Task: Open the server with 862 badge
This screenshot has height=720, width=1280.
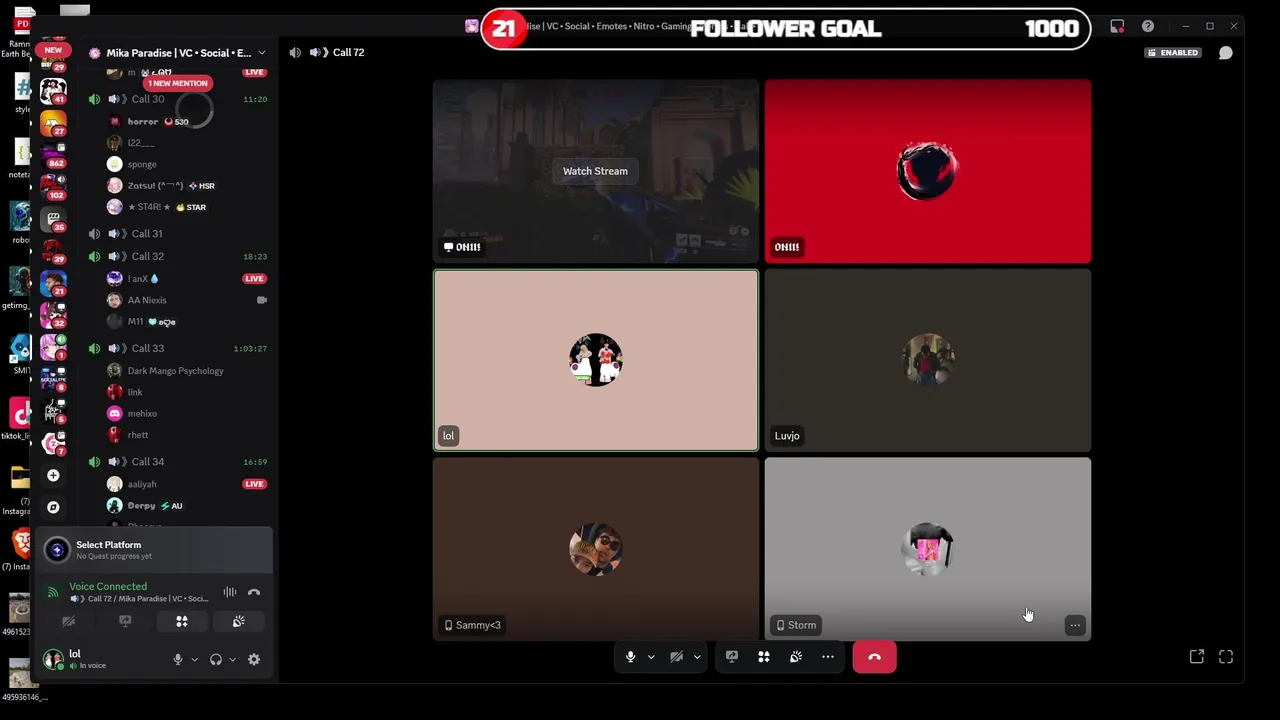Action: pyautogui.click(x=53, y=152)
